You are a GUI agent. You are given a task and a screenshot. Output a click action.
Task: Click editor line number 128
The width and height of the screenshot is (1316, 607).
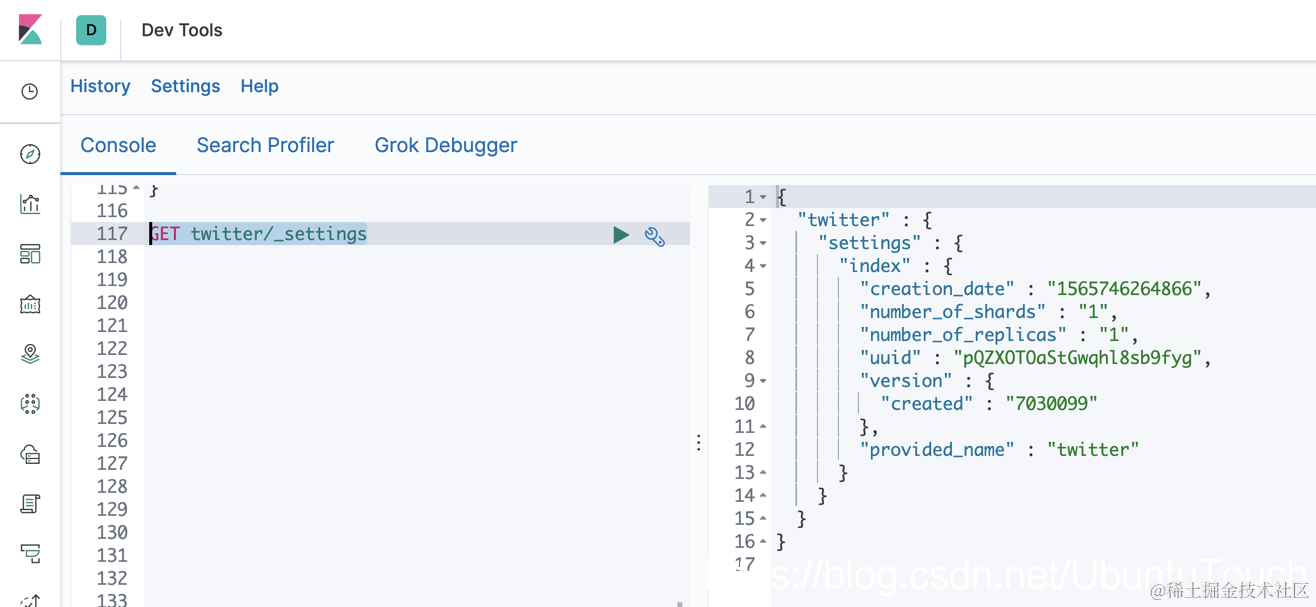click(112, 487)
